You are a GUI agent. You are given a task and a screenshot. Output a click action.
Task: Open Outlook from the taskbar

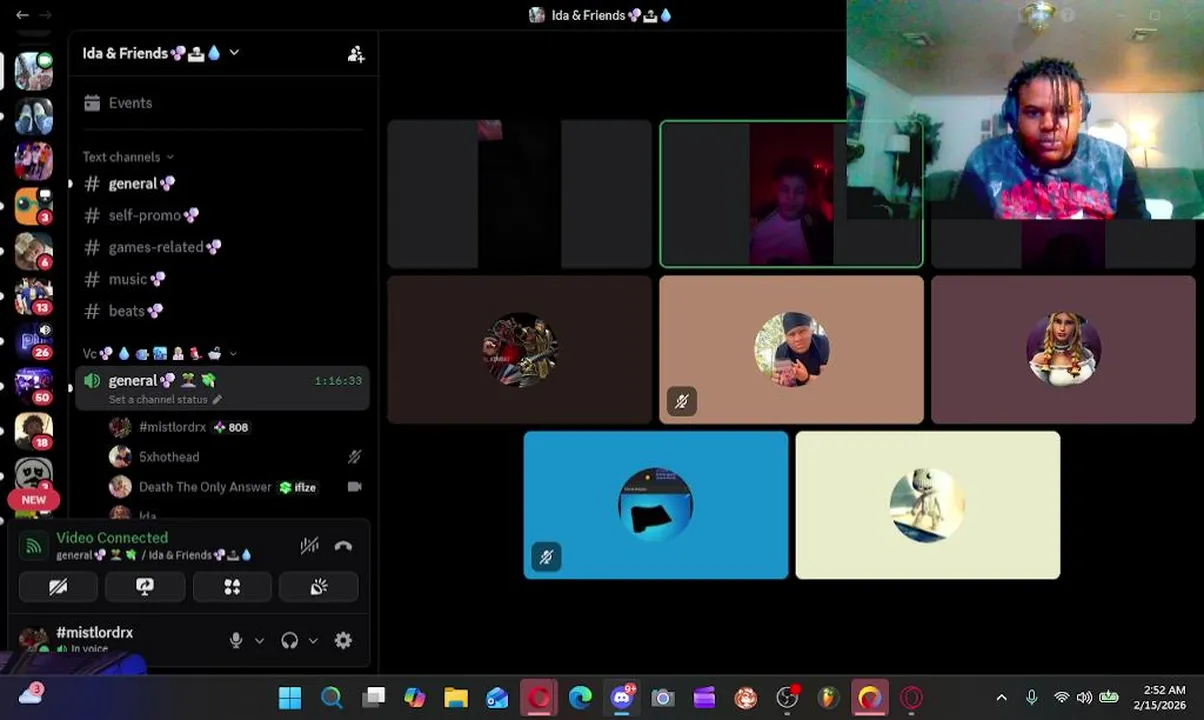(497, 698)
